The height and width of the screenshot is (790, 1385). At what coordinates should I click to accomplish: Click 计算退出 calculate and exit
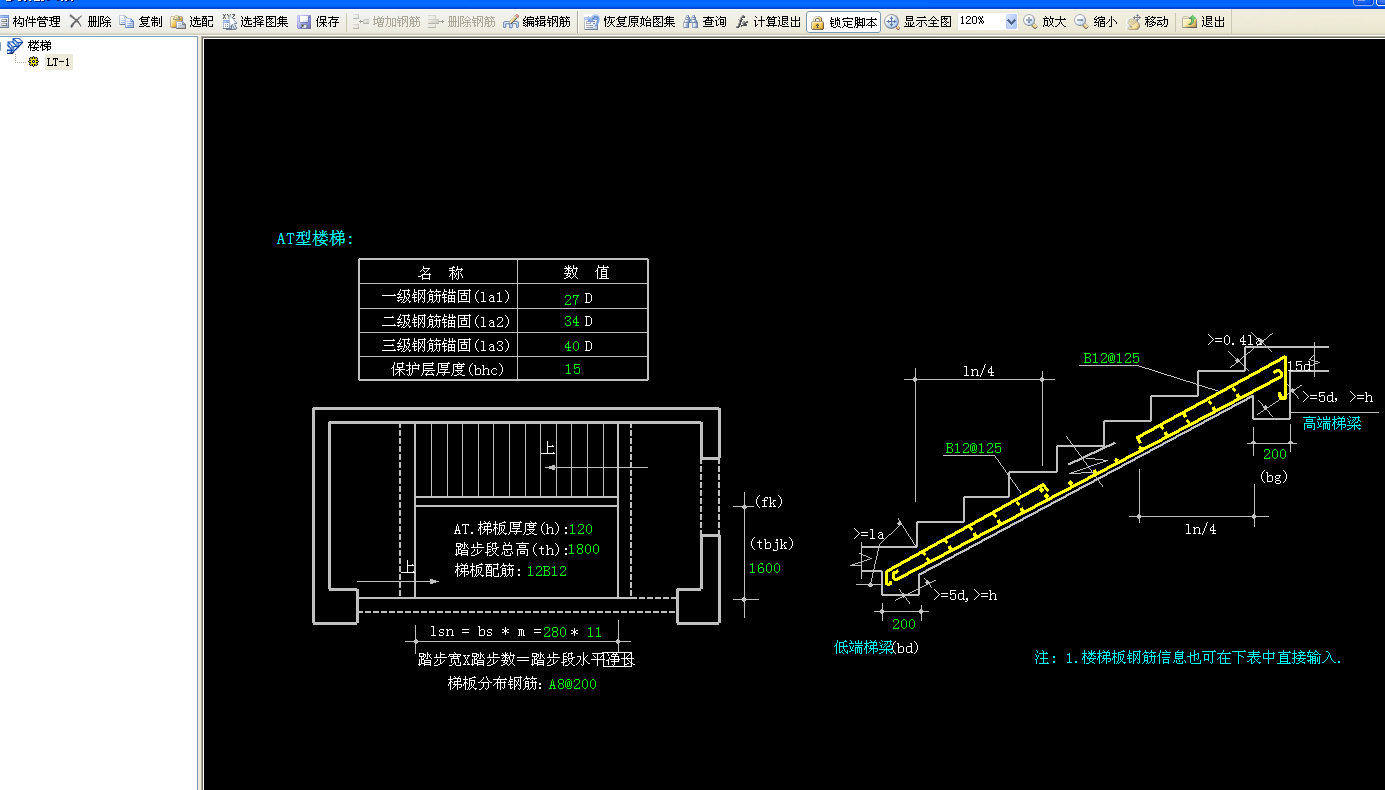[768, 21]
